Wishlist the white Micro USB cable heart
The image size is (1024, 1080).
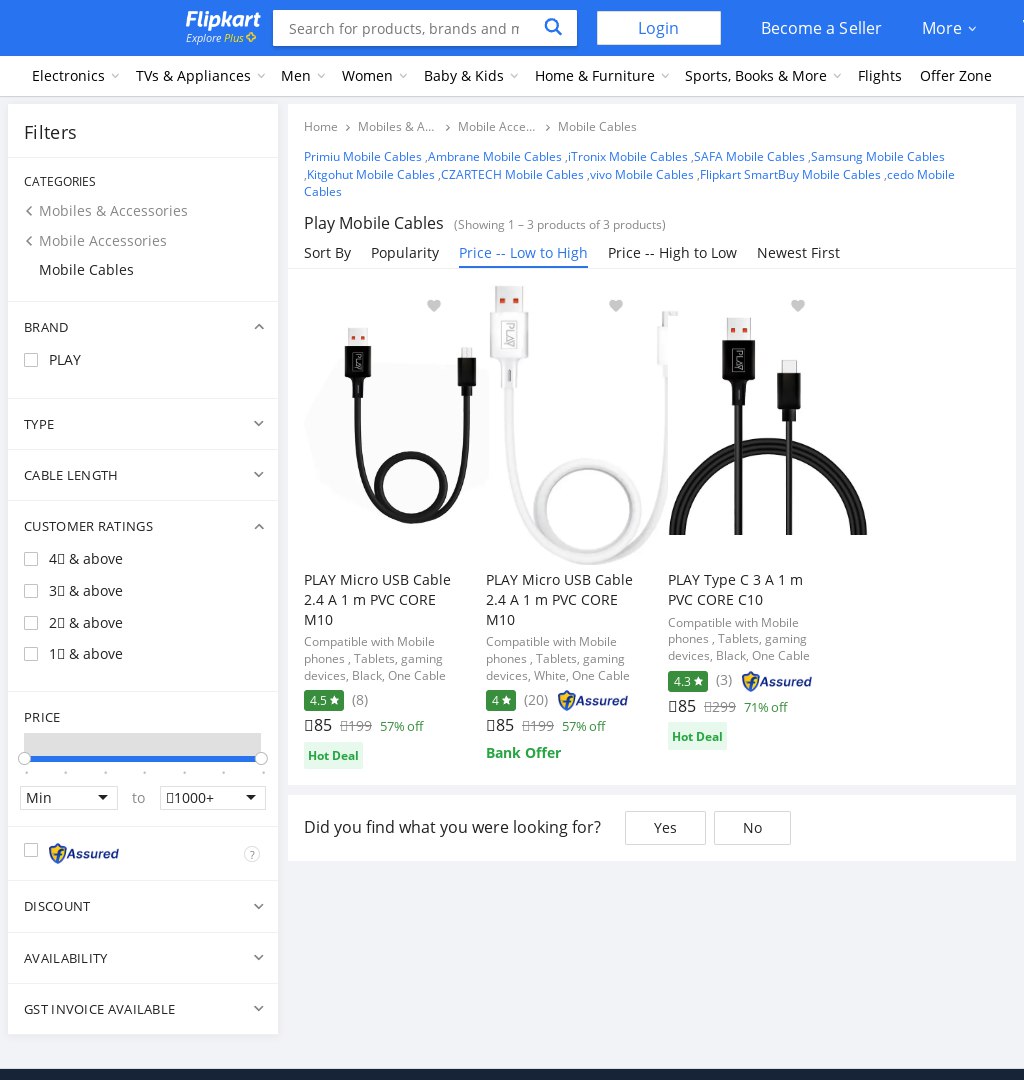pyautogui.click(x=616, y=305)
